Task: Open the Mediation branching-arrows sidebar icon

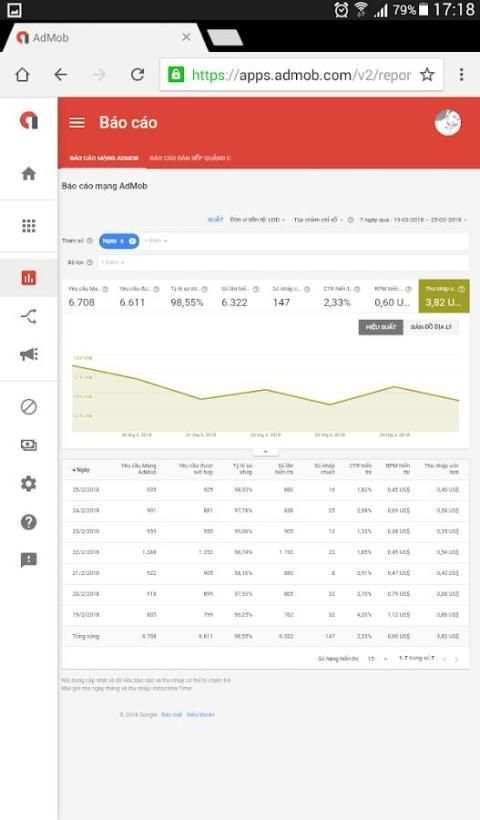Action: pos(29,316)
